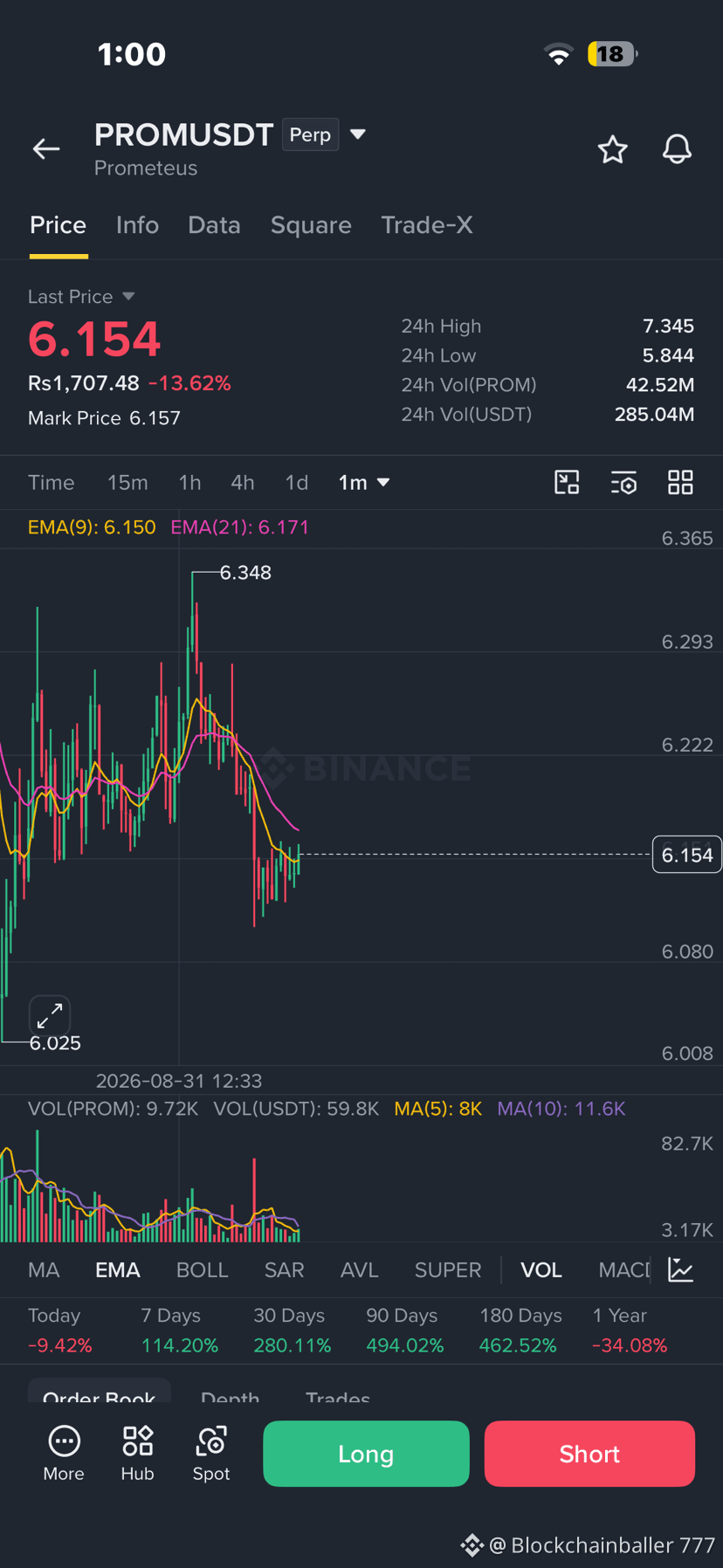Expand the PROMUSDT Perp pair selector arrow
Image resolution: width=723 pixels, height=1568 pixels.
(x=357, y=134)
